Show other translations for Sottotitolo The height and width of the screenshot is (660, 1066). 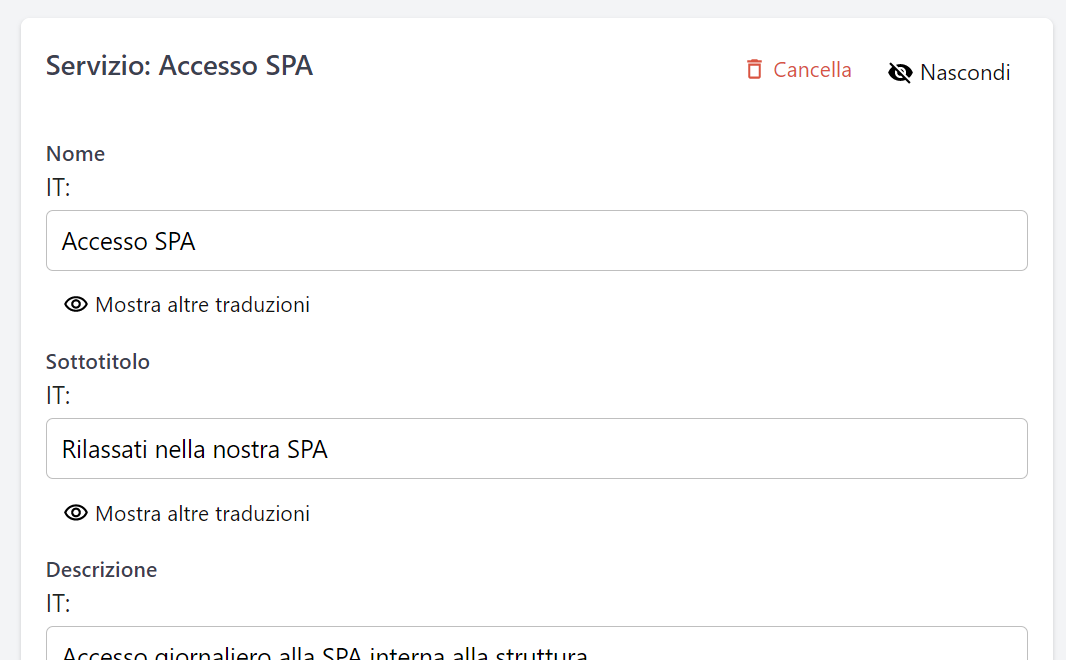(202, 514)
